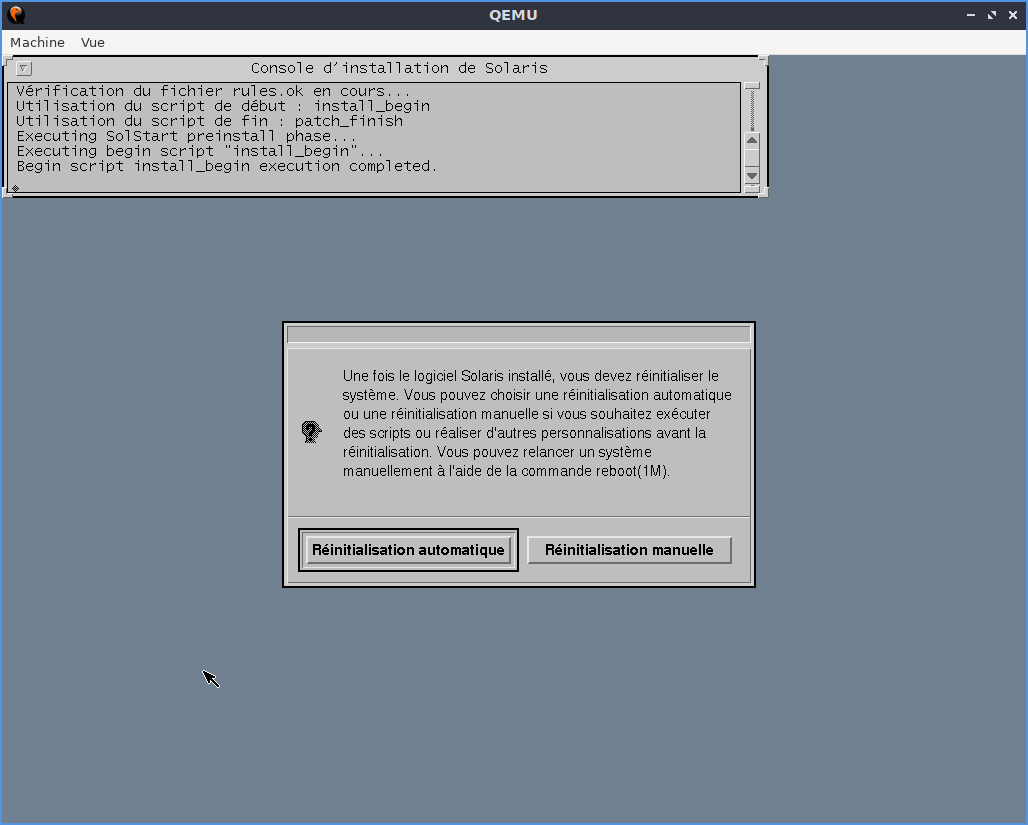Click the question mark dialog icon
This screenshot has height=825, width=1028.
coord(311,432)
